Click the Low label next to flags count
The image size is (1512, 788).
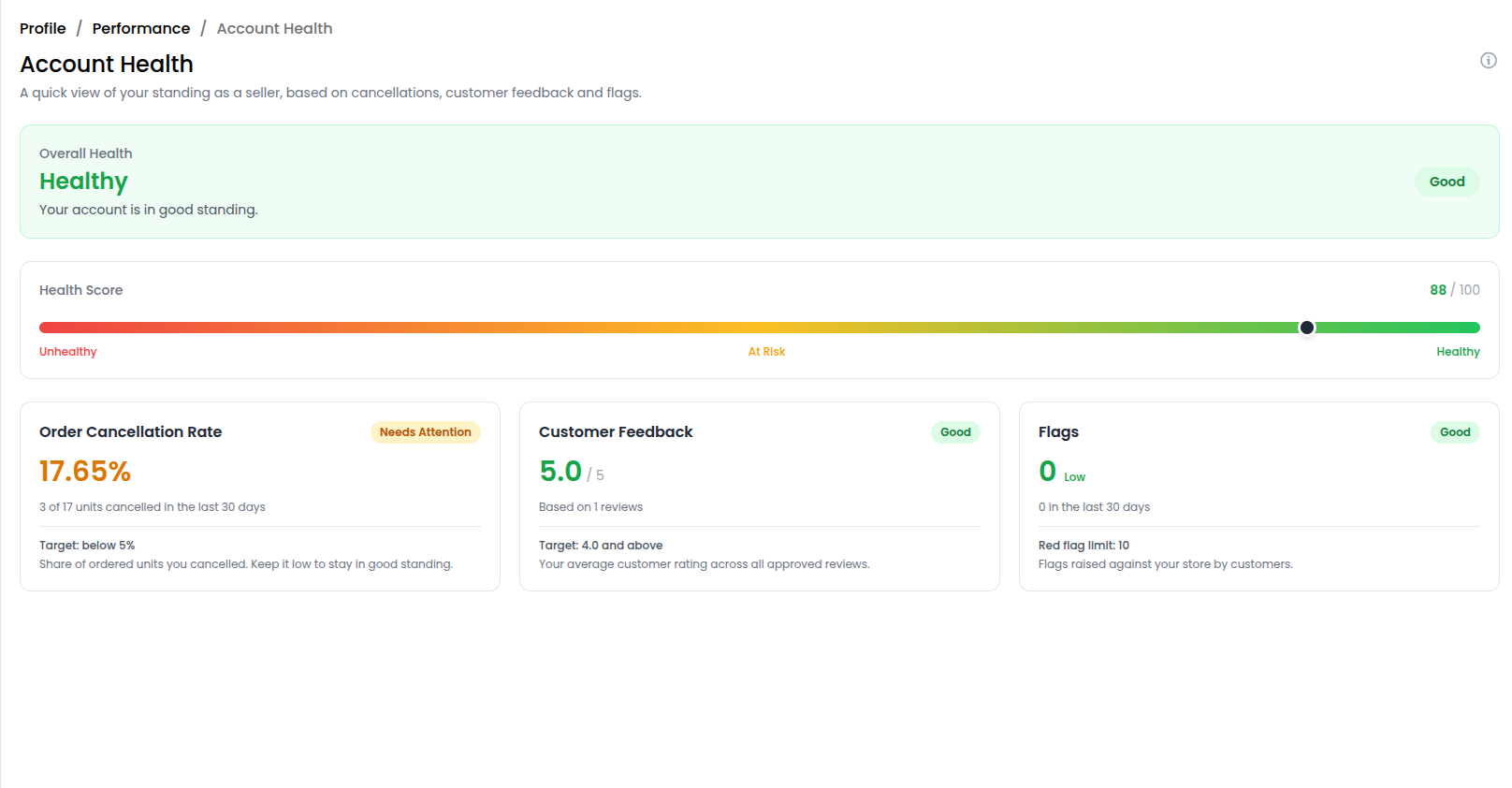pyautogui.click(x=1074, y=477)
